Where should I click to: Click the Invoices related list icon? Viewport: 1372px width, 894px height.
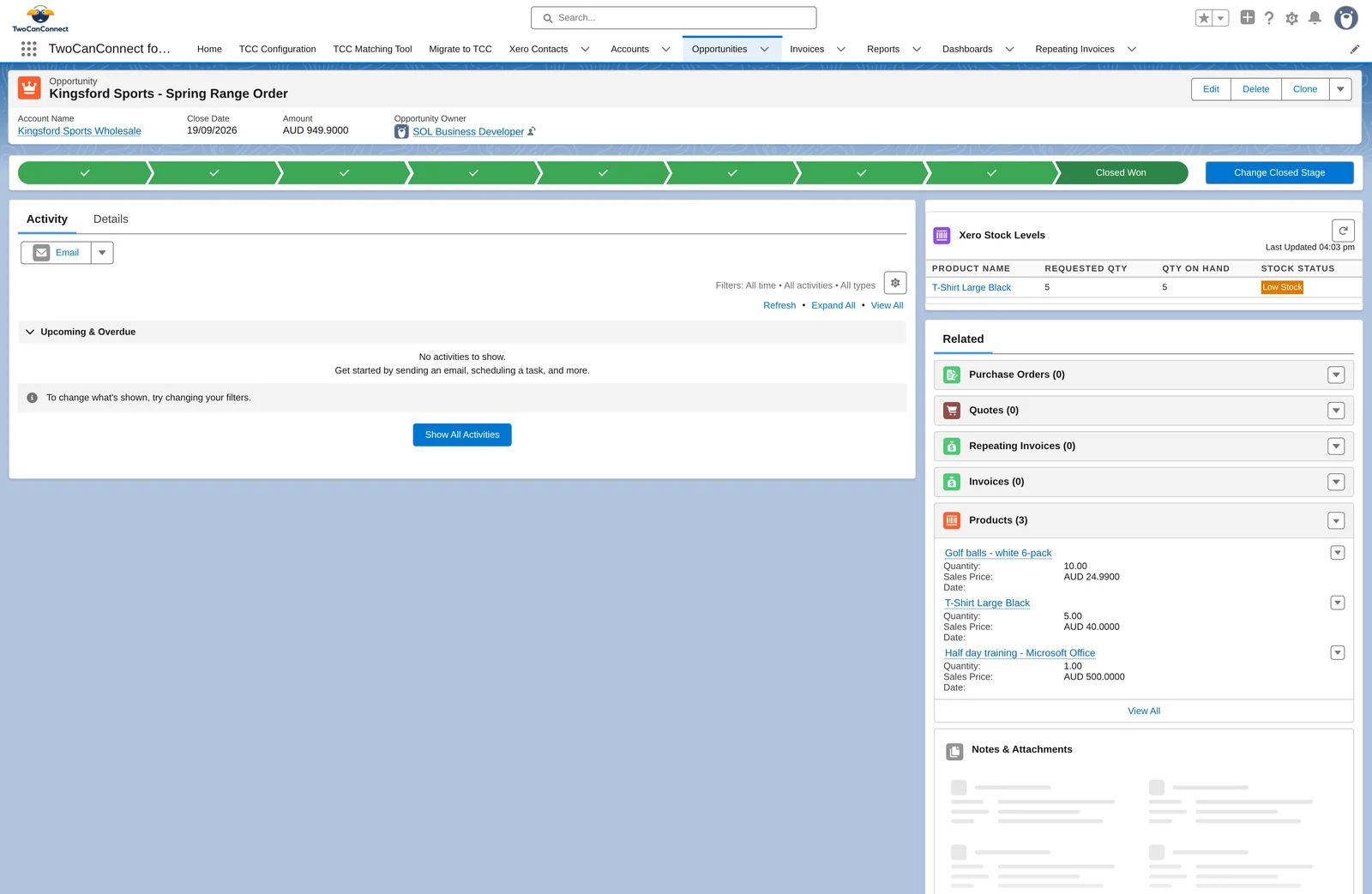(952, 482)
